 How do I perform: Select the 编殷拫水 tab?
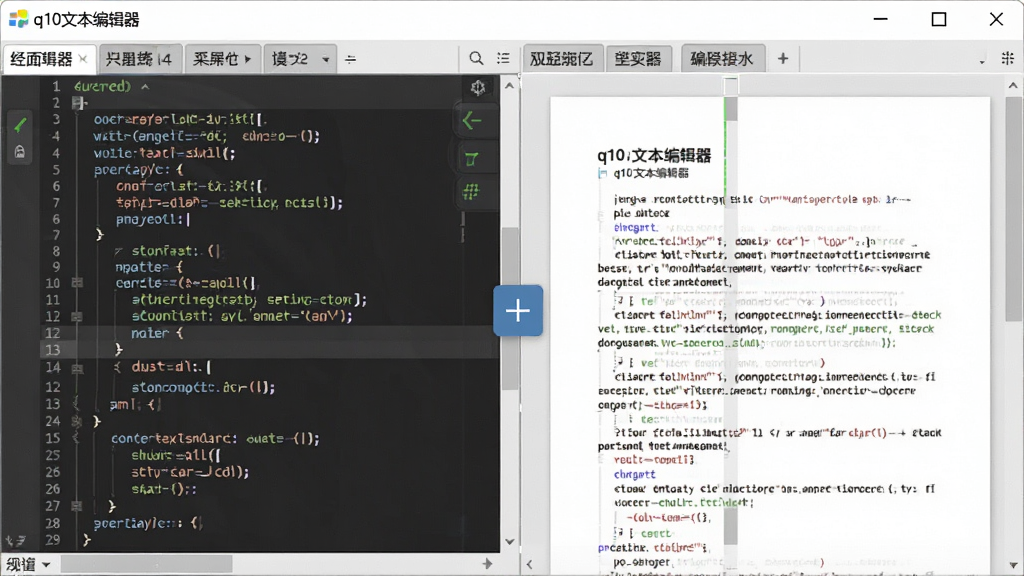click(722, 59)
